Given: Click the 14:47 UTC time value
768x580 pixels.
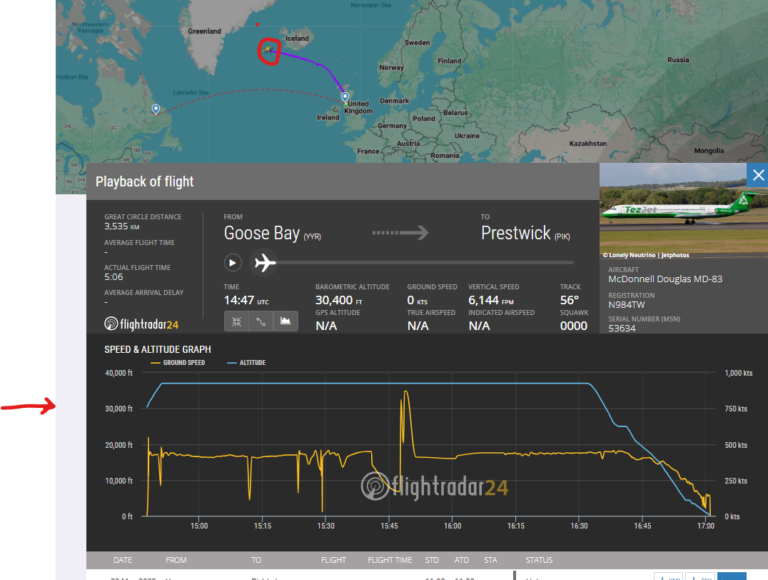Looking at the screenshot, I should pos(246,300).
